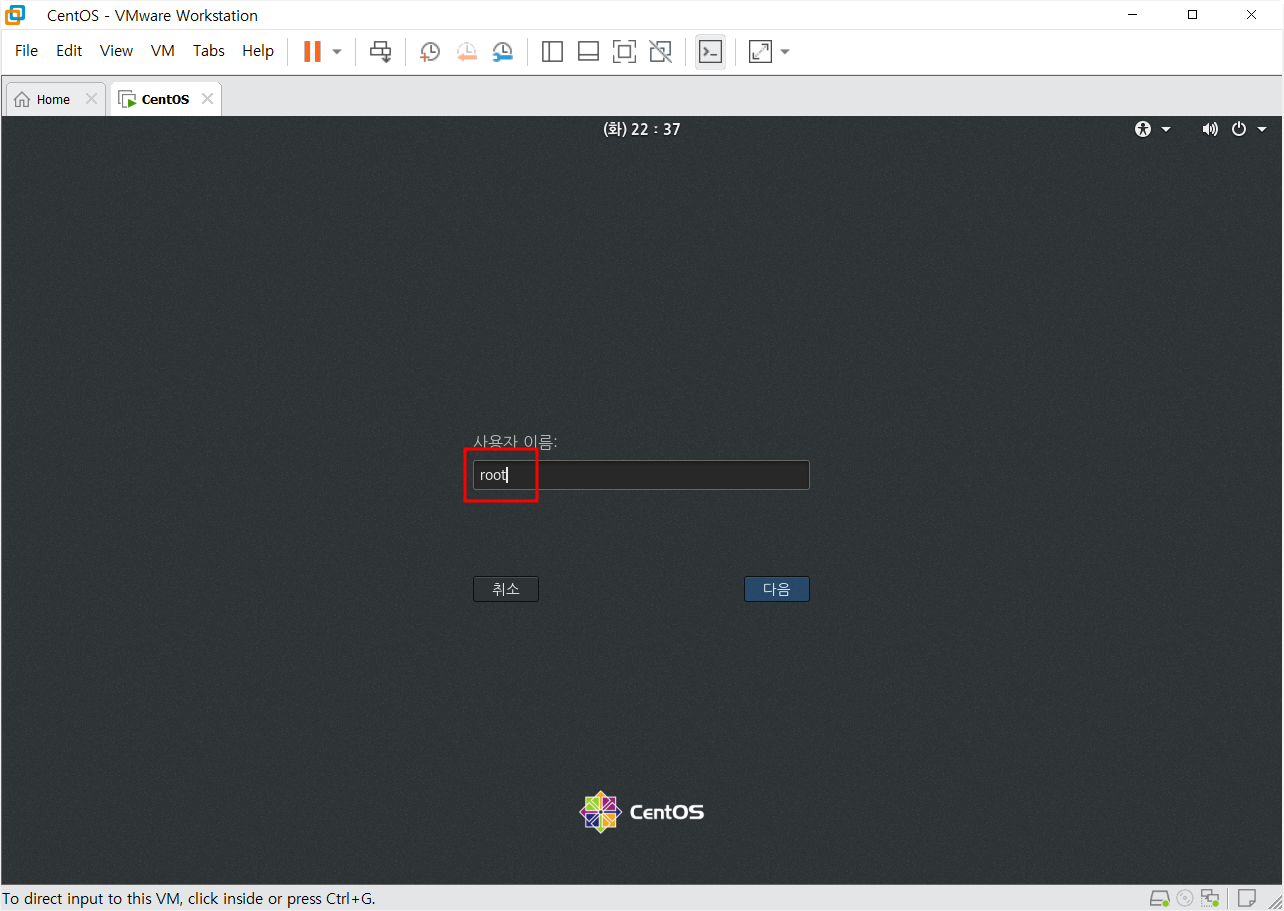Open the File menu
Screen dimensions: 1284x911
(x=26, y=51)
